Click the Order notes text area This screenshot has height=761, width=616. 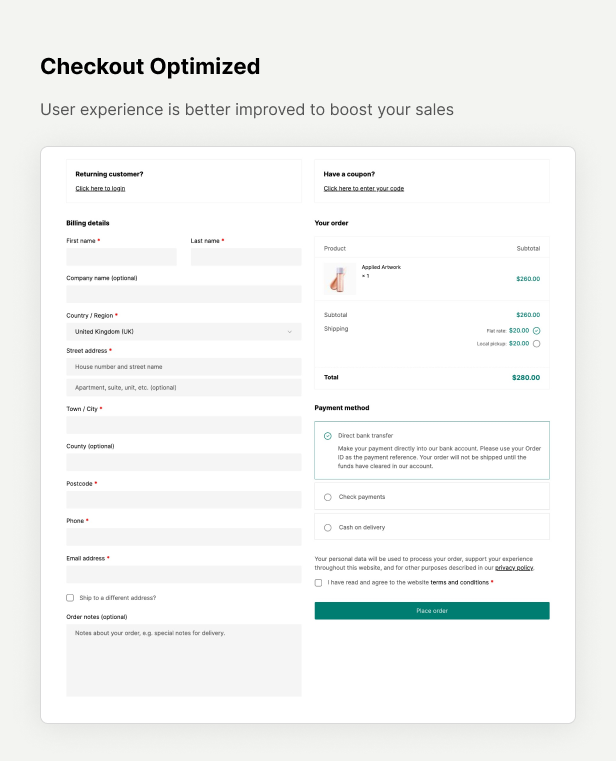(183, 660)
